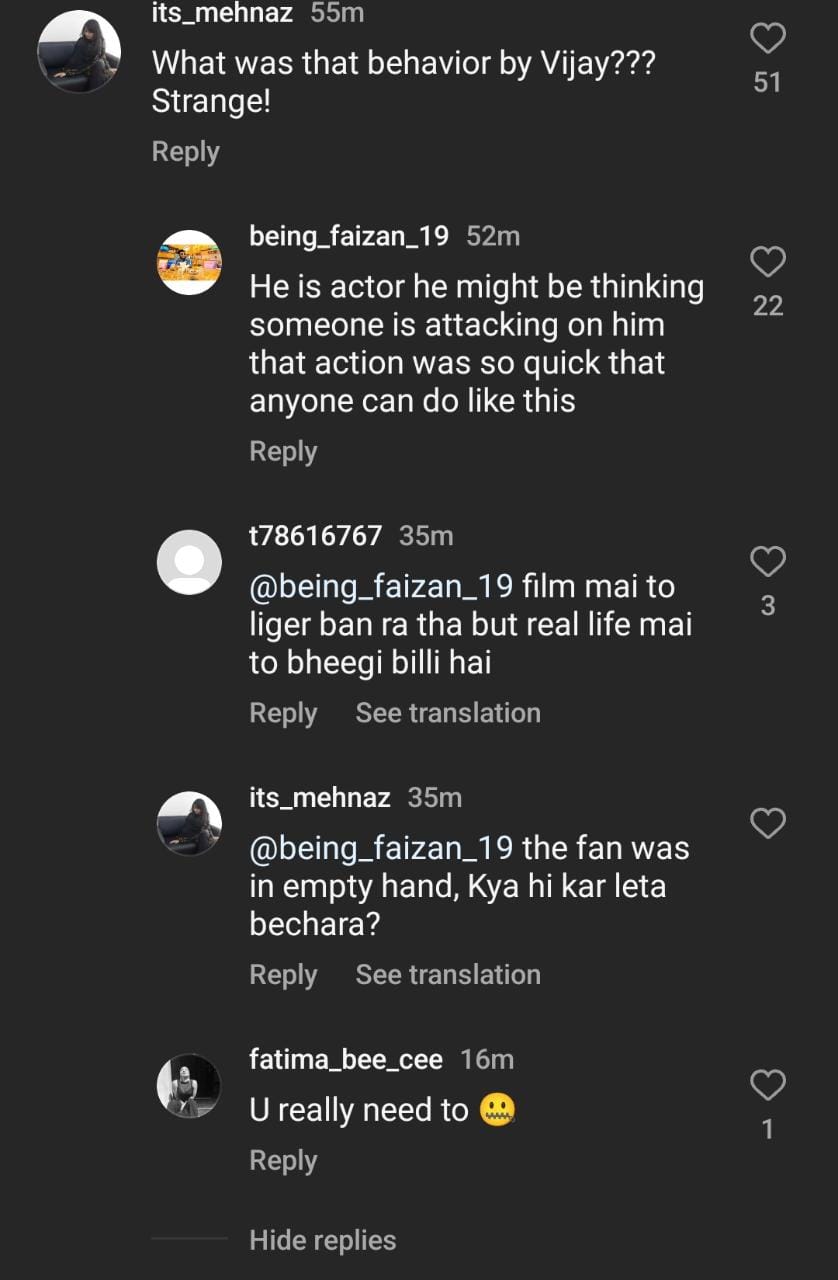Image resolution: width=838 pixels, height=1280 pixels.
Task: Like its_mehnaz's reply about empty hand
Action: (x=767, y=824)
